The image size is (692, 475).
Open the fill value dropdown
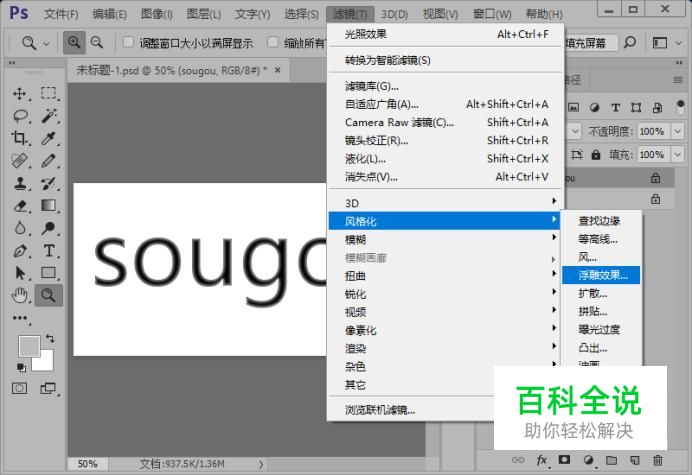click(677, 155)
